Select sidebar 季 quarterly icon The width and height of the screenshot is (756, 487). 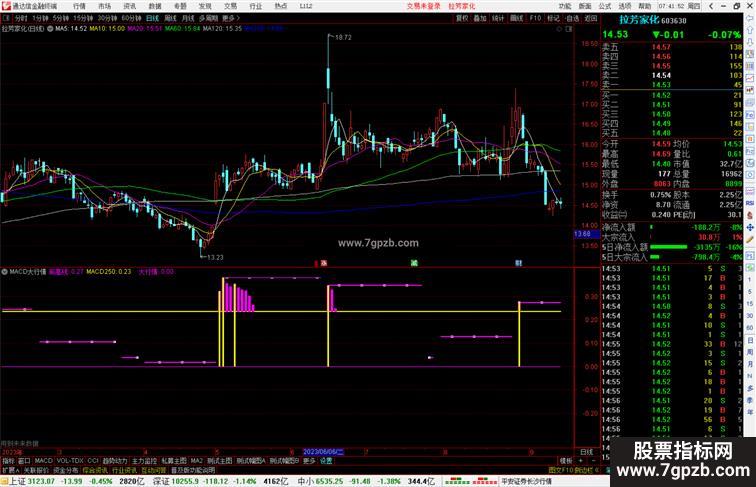pyautogui.click(x=750, y=400)
